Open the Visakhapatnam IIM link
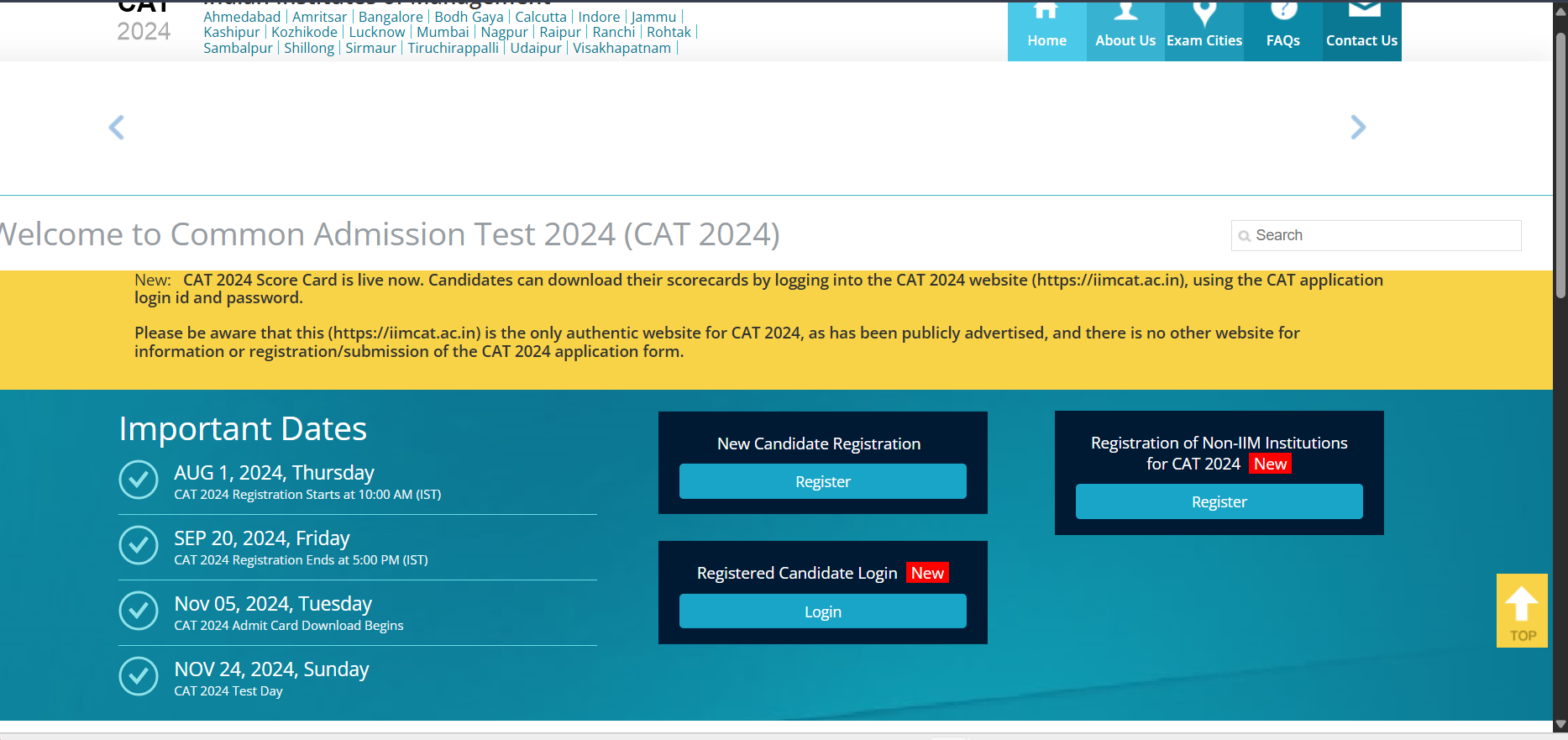The image size is (1568, 740). 621,48
